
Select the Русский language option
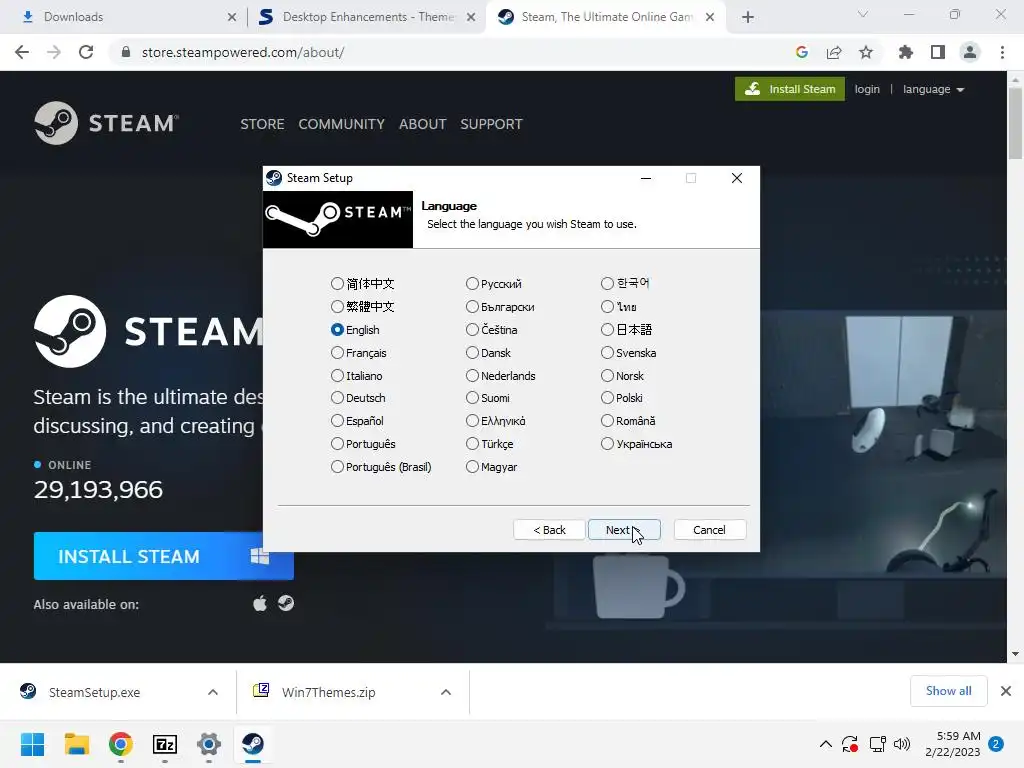472,283
